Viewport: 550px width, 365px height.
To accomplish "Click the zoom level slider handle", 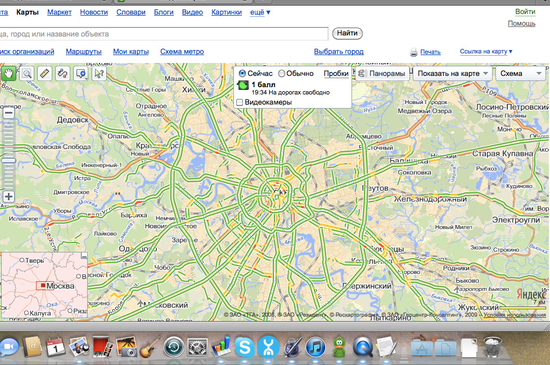I will point(8,161).
